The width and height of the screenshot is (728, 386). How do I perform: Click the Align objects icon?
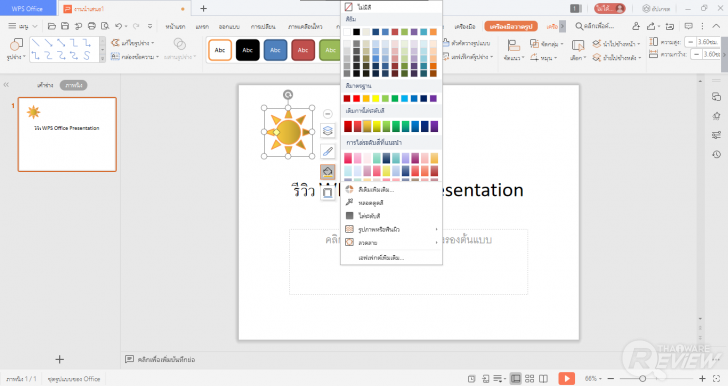tap(513, 46)
